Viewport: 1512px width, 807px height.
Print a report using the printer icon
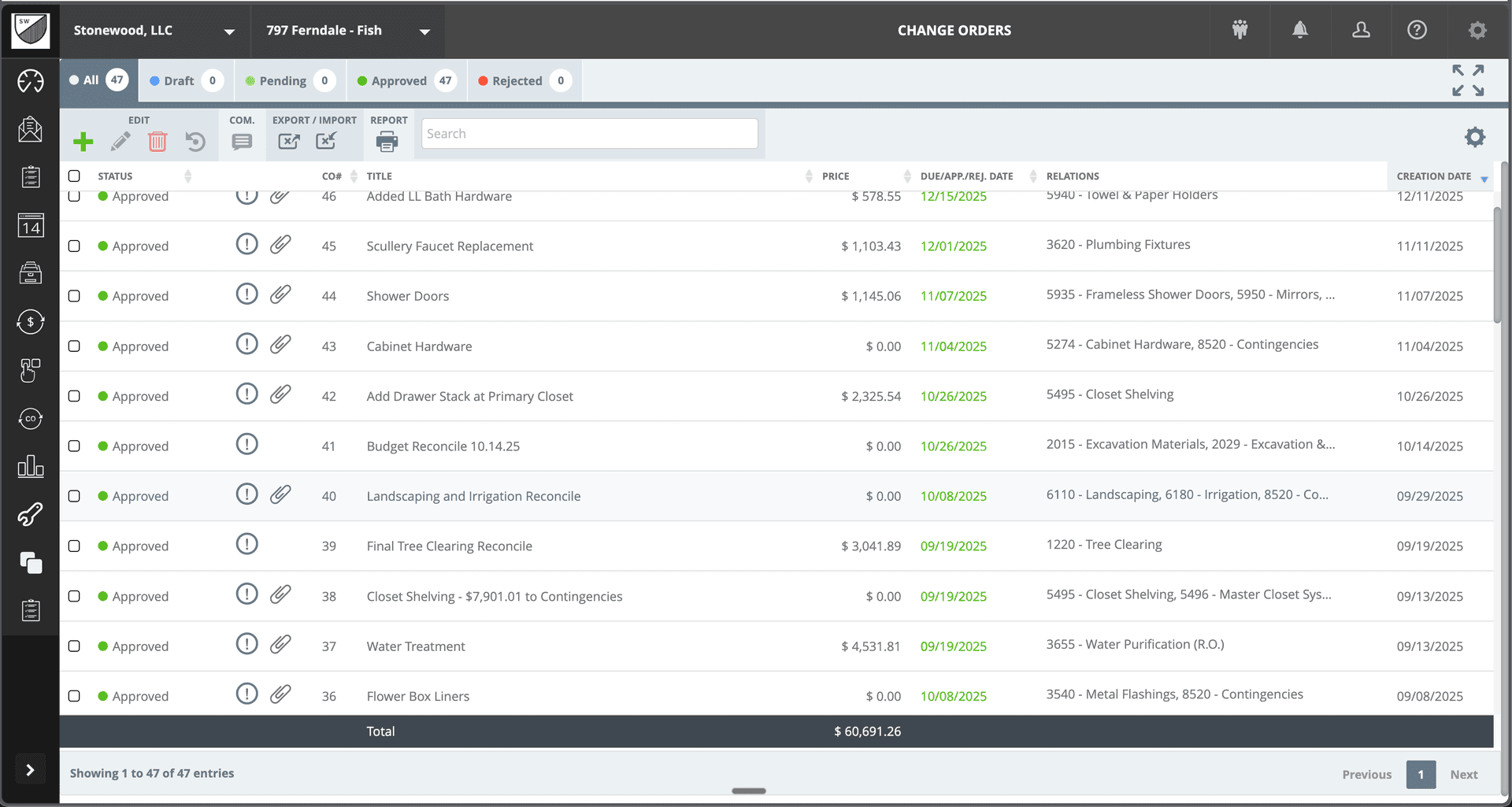click(387, 142)
